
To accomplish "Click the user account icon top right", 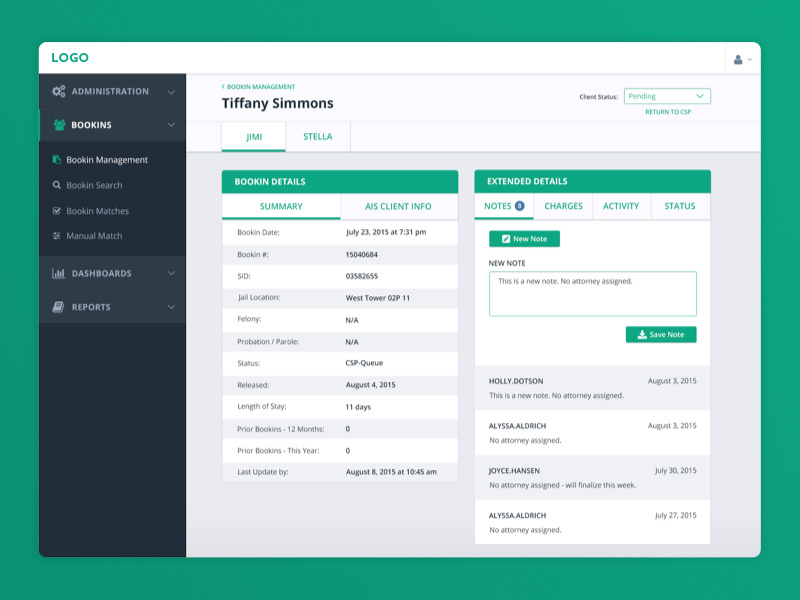I will click(x=740, y=59).
